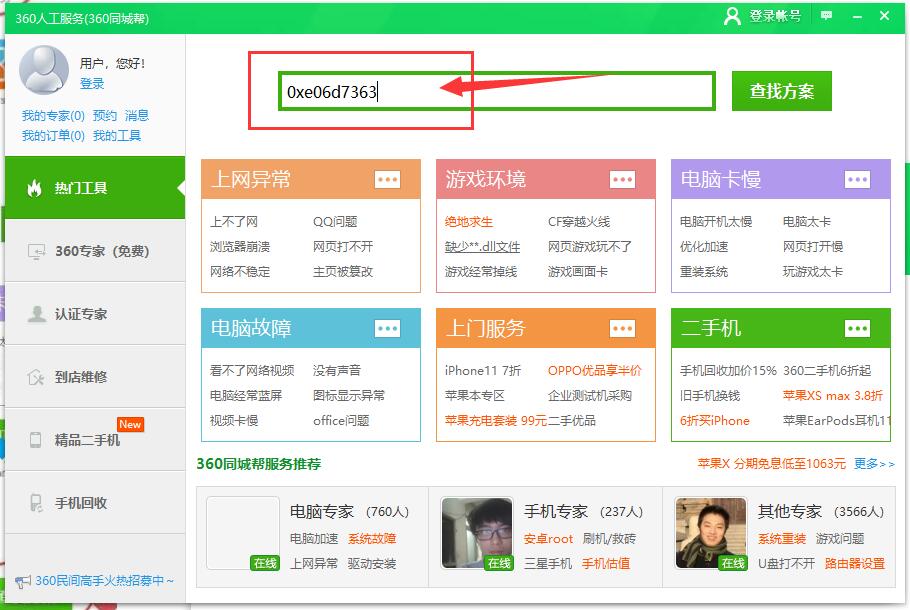Click the 登录 link under user greeting
Image resolution: width=910 pixels, height=610 pixels.
92,84
